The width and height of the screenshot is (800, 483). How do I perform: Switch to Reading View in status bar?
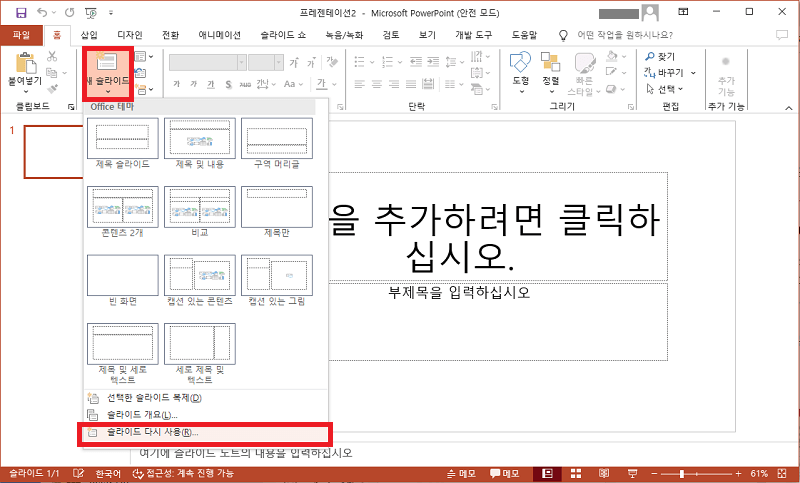[x=604, y=473]
